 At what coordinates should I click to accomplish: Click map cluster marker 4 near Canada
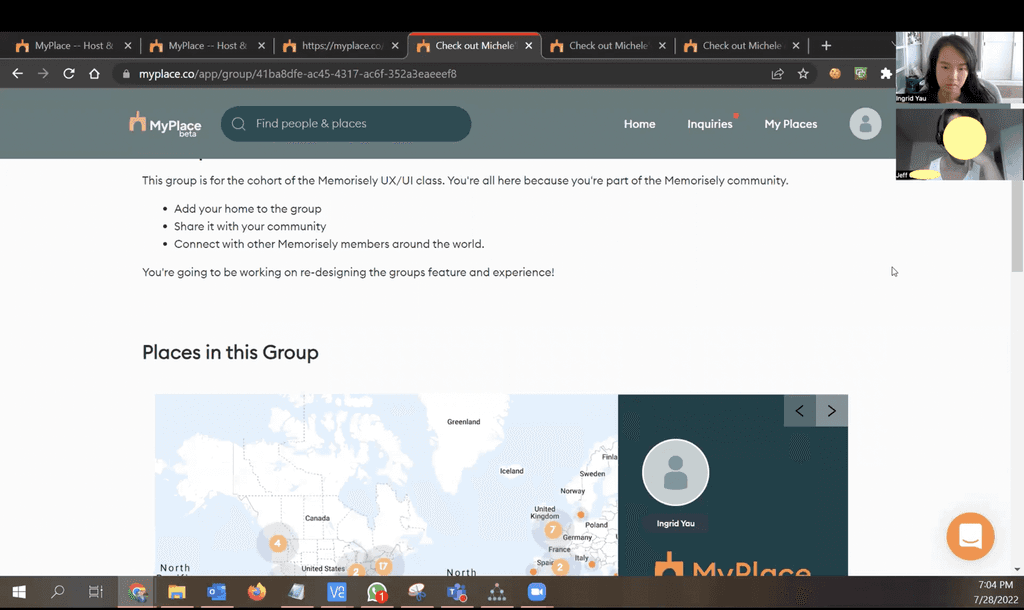tap(278, 543)
